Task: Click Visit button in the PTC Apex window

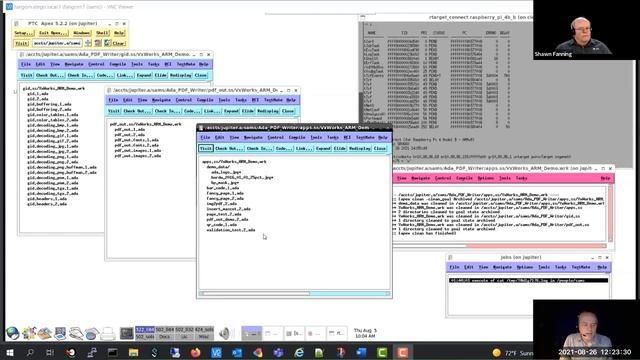Action: coord(22,43)
